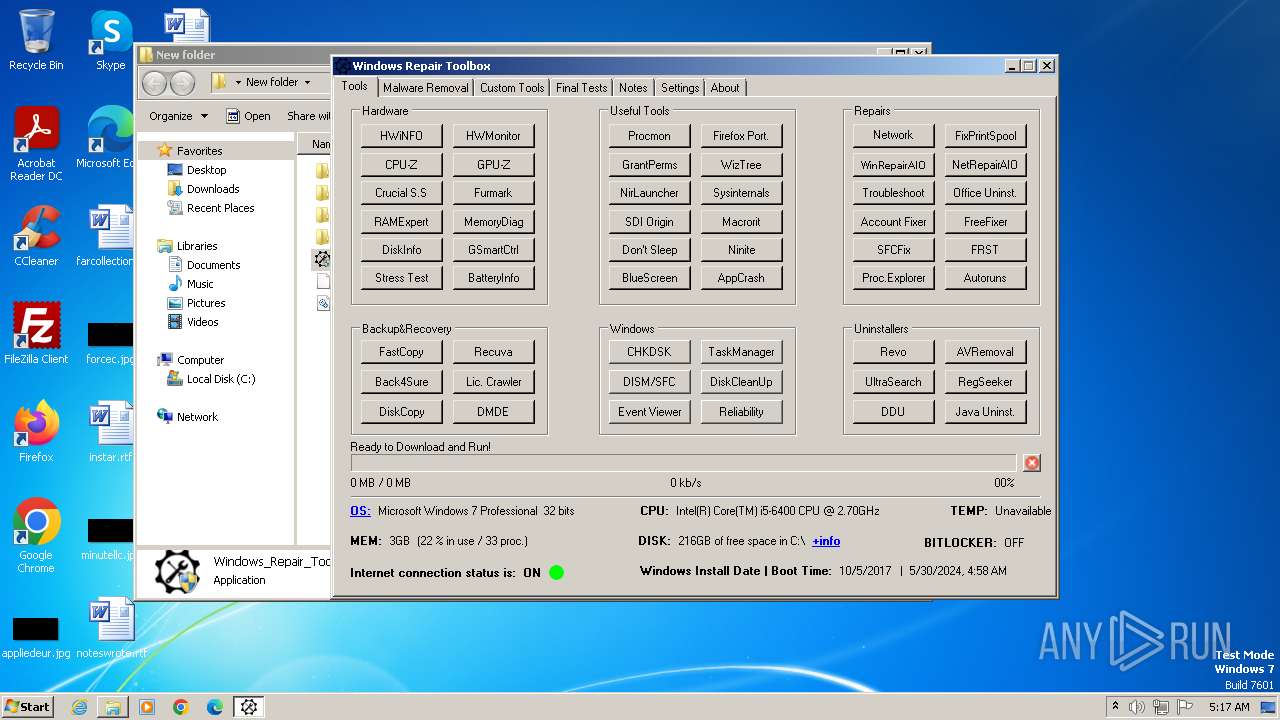Show hidden system tray icons
The height and width of the screenshot is (720, 1280).
point(1116,707)
